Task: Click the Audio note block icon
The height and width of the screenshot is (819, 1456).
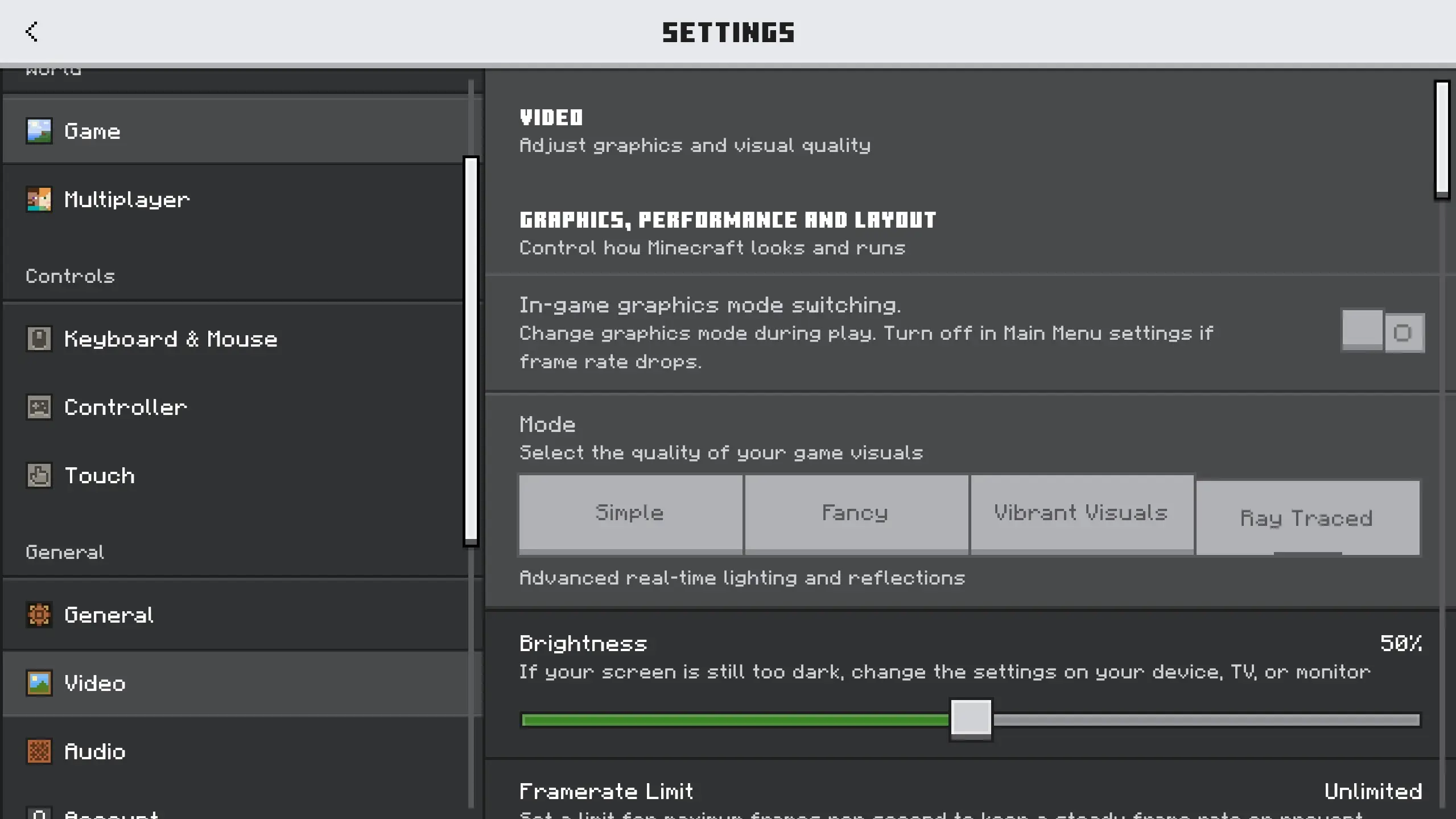Action: tap(39, 752)
